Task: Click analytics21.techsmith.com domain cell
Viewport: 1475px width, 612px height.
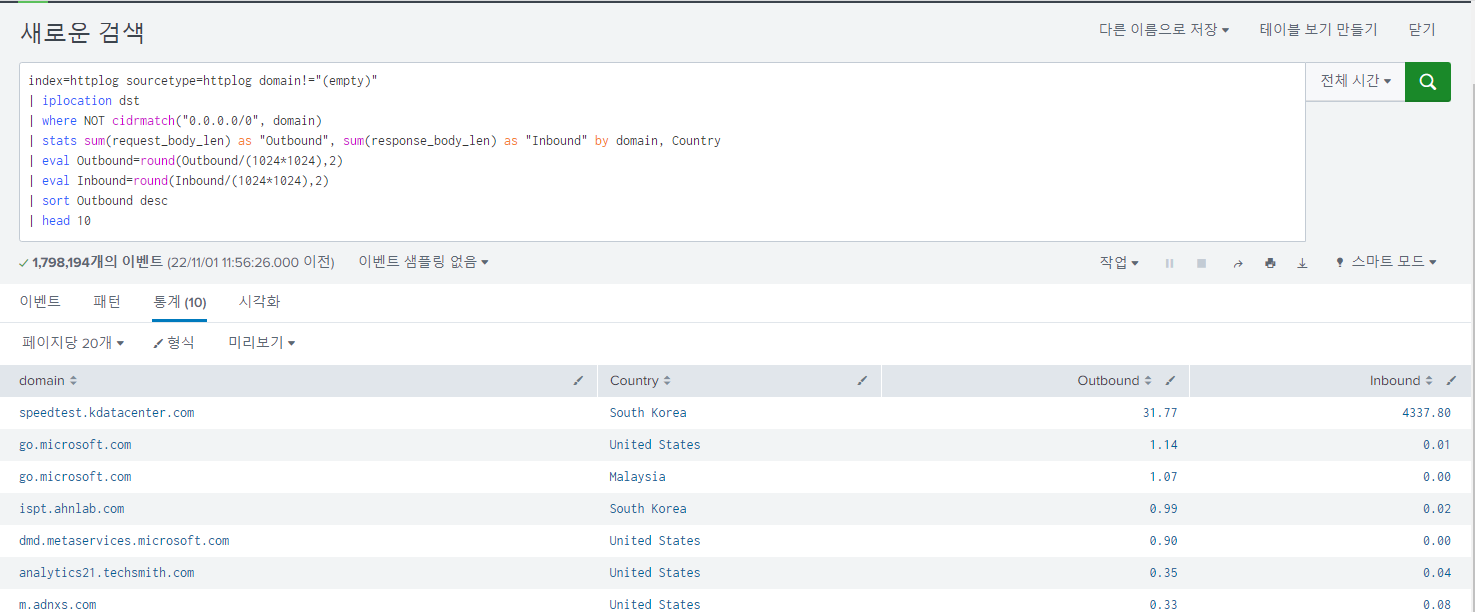Action: click(107, 573)
